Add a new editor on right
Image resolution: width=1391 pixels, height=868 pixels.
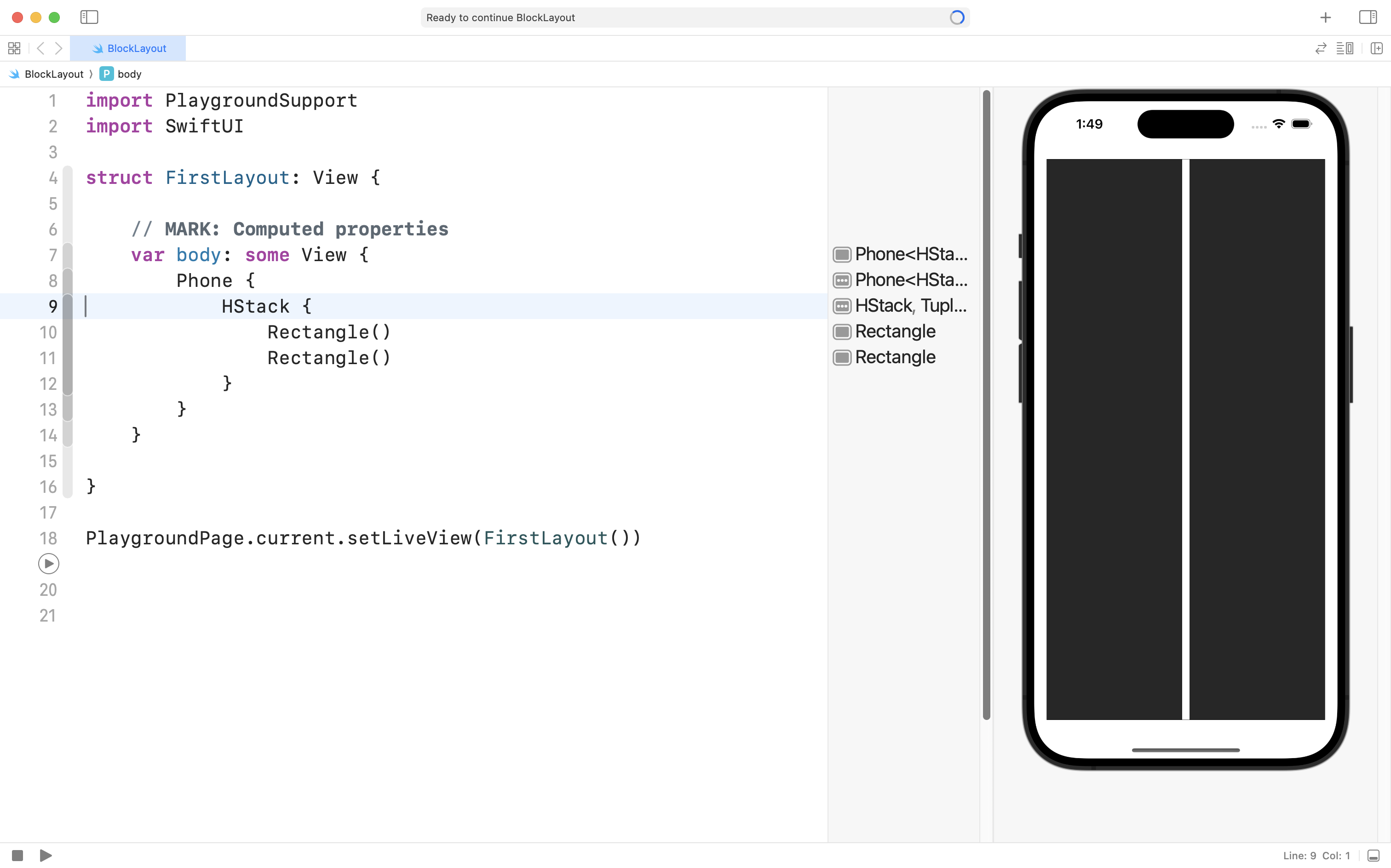[1377, 48]
